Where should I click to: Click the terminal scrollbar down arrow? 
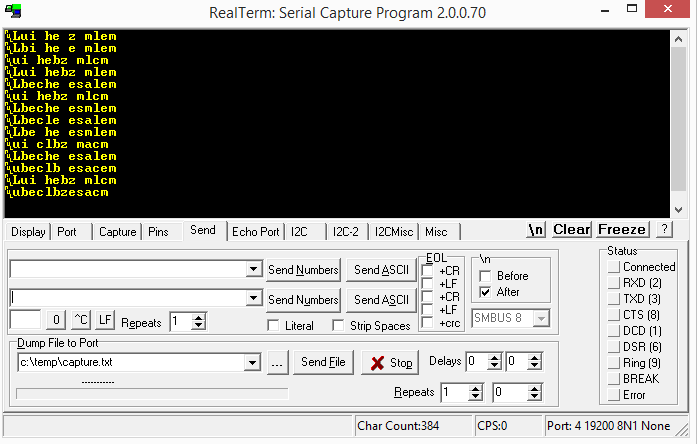[x=678, y=209]
